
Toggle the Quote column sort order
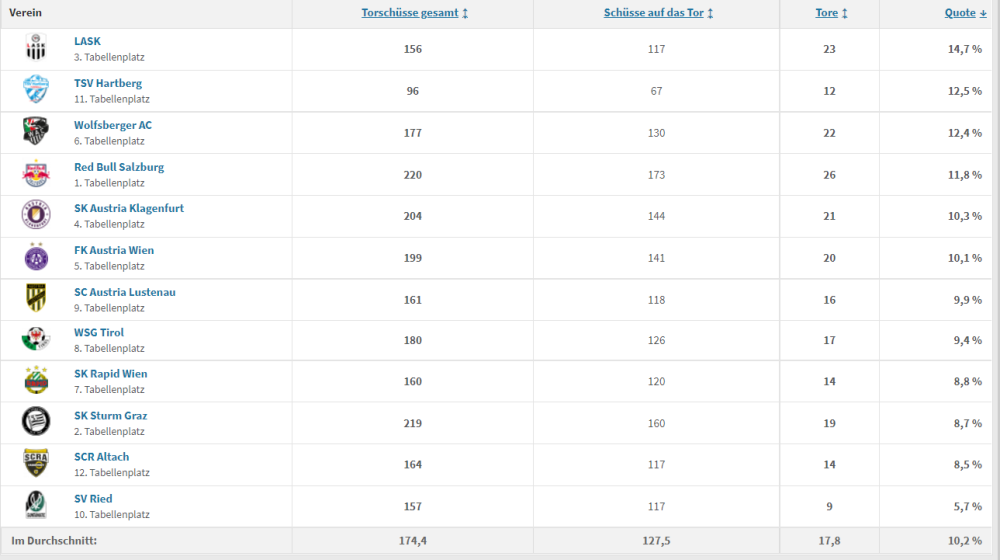tap(966, 13)
